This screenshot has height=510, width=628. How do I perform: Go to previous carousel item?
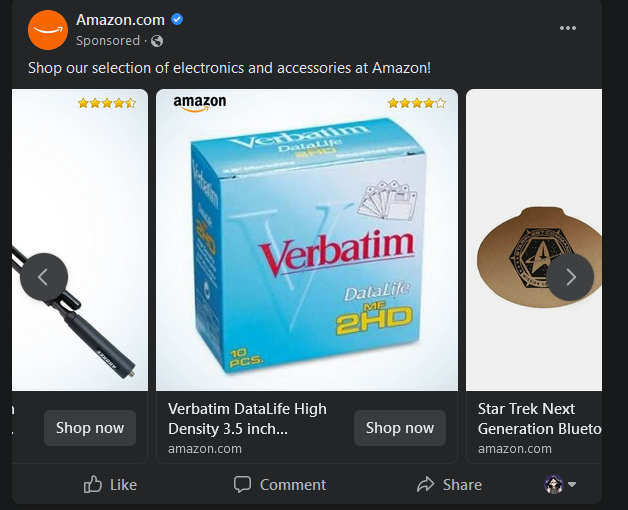(44, 277)
